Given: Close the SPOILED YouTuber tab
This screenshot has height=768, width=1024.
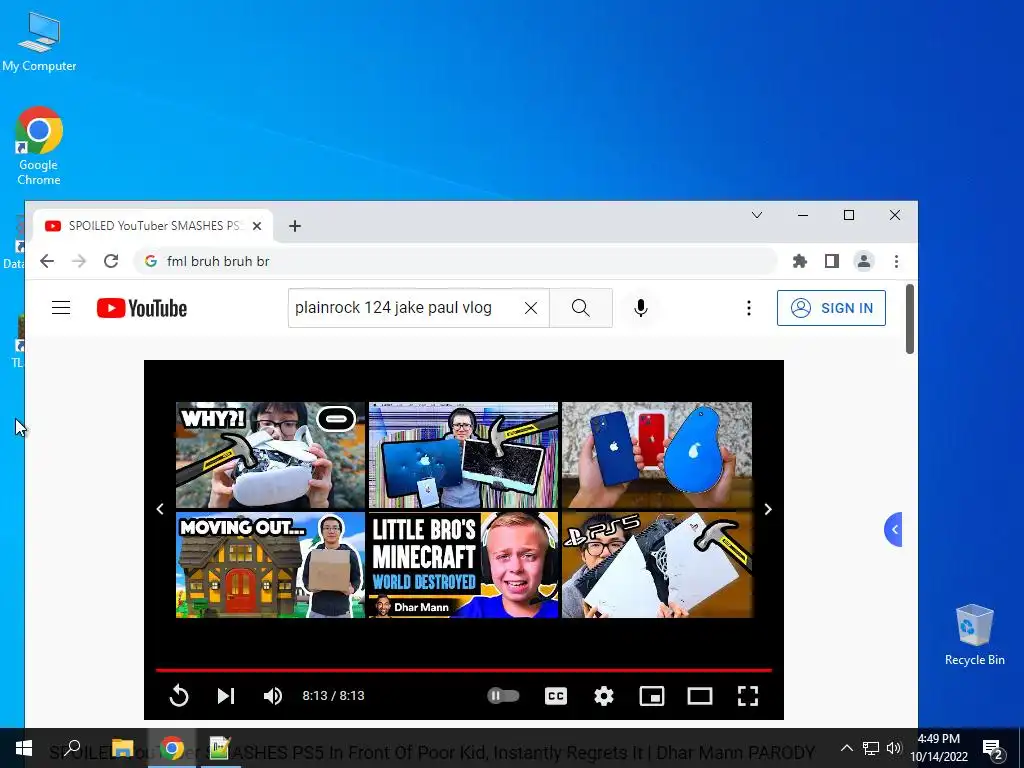Looking at the screenshot, I should click(x=257, y=226).
